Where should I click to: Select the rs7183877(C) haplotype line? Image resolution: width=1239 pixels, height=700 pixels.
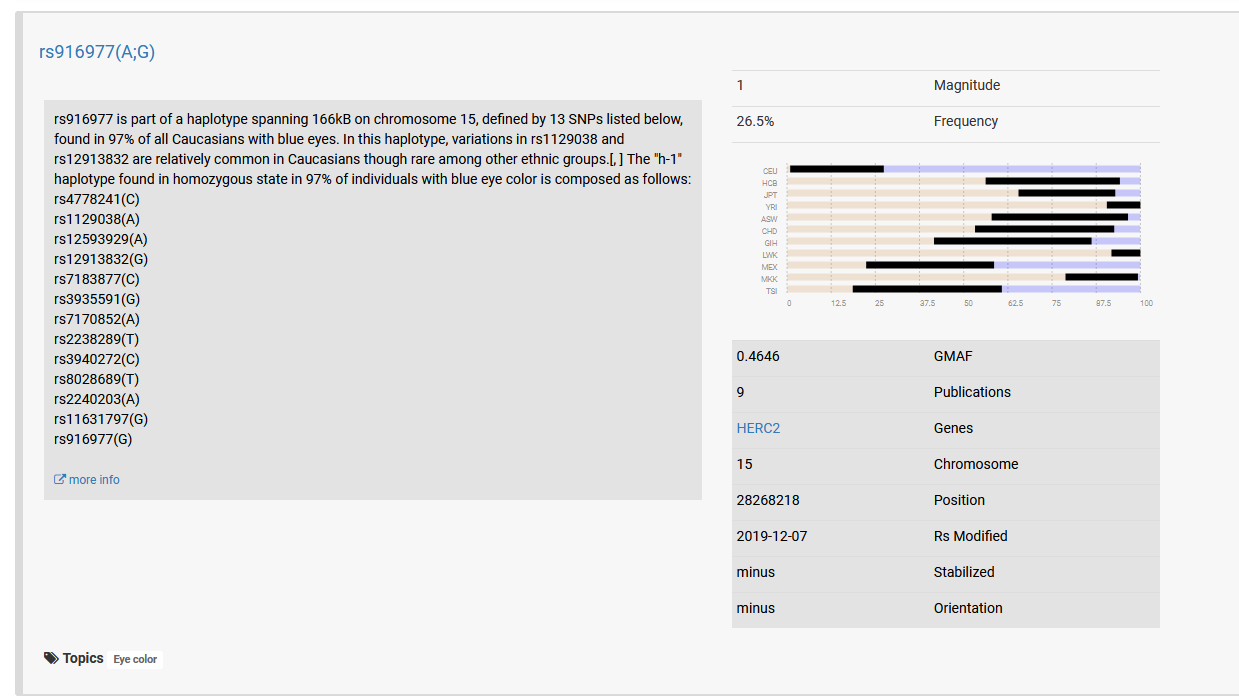tap(97, 279)
